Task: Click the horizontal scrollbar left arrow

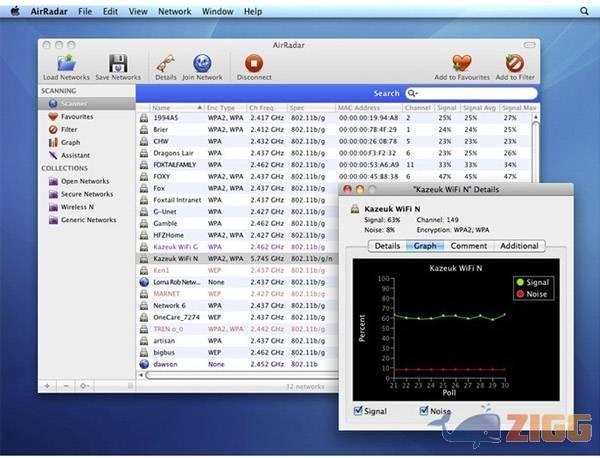Action: click(x=141, y=375)
